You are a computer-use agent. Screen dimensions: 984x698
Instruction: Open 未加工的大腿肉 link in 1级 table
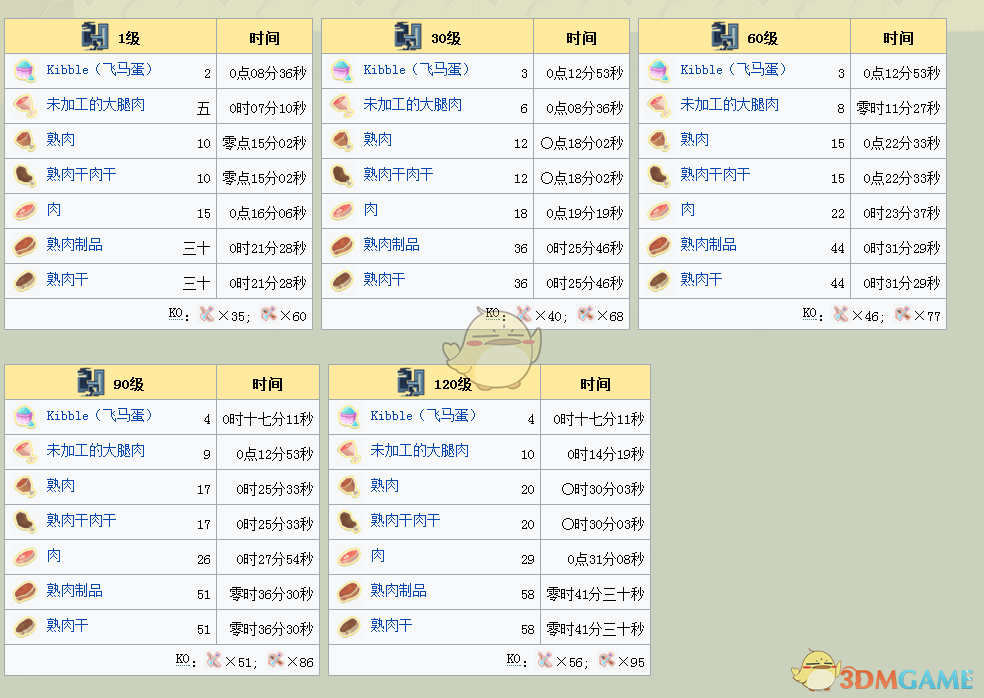[x=95, y=104]
